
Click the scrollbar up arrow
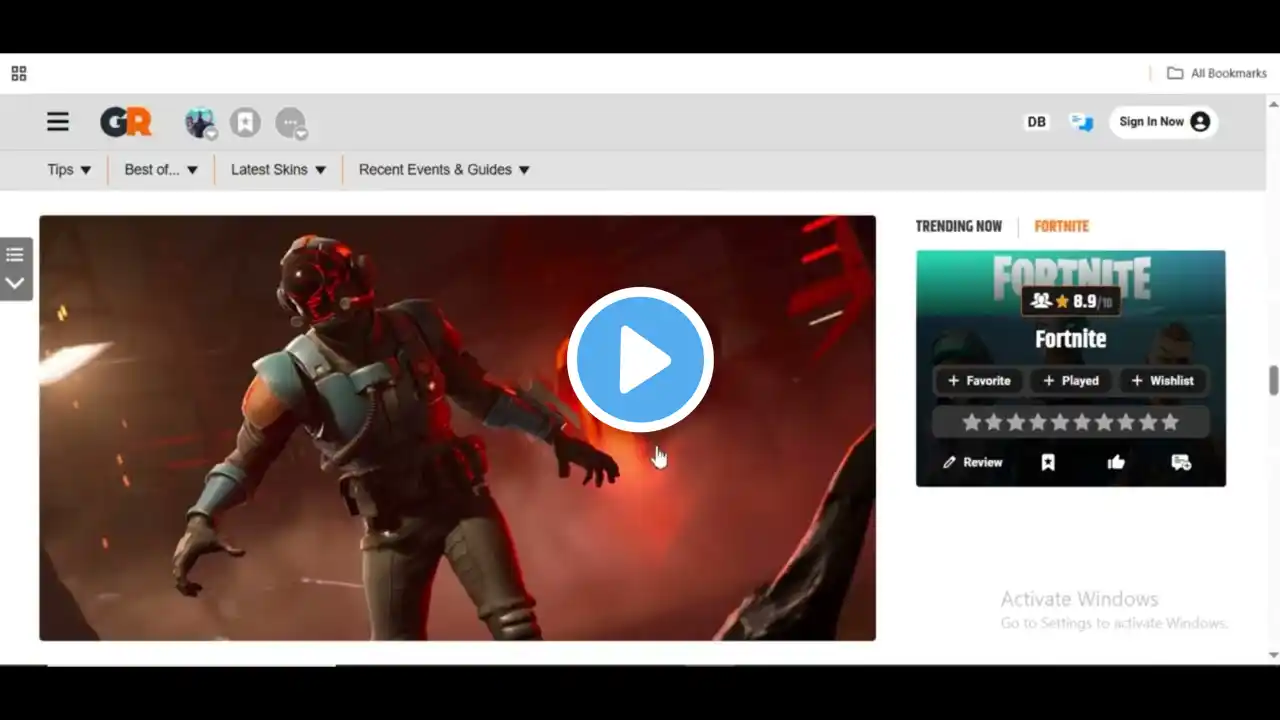[1273, 103]
